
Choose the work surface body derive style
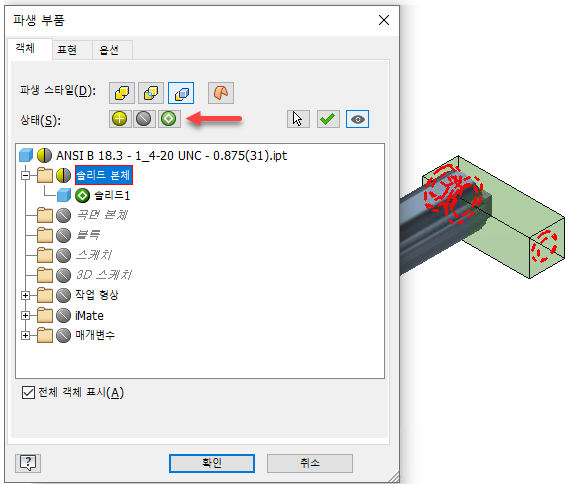pos(221,93)
